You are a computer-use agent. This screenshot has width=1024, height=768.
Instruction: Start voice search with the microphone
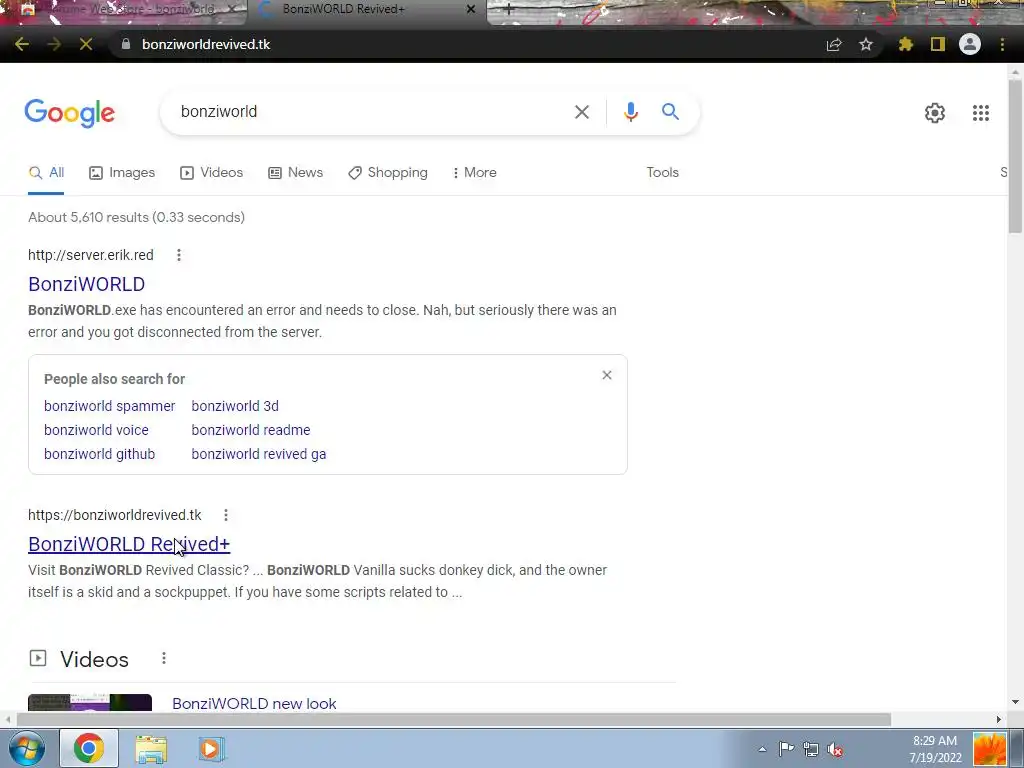pyautogui.click(x=630, y=112)
